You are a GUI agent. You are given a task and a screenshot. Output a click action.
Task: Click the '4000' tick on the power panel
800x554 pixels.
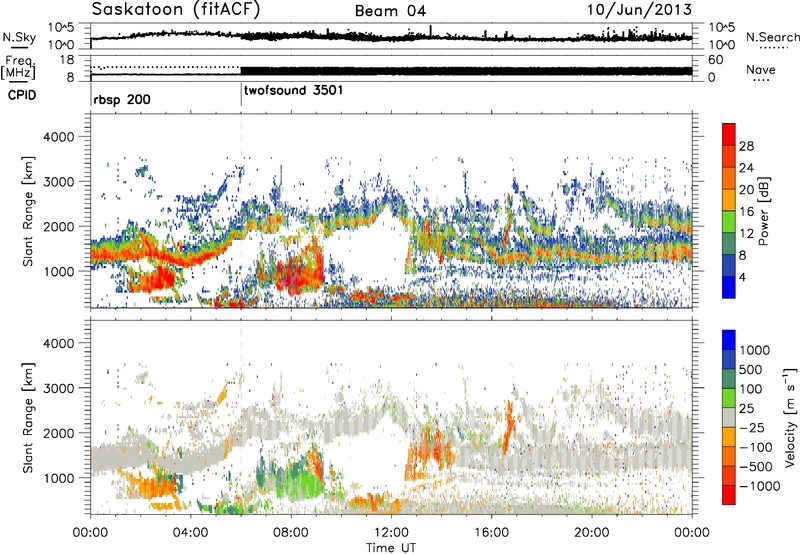[58, 137]
